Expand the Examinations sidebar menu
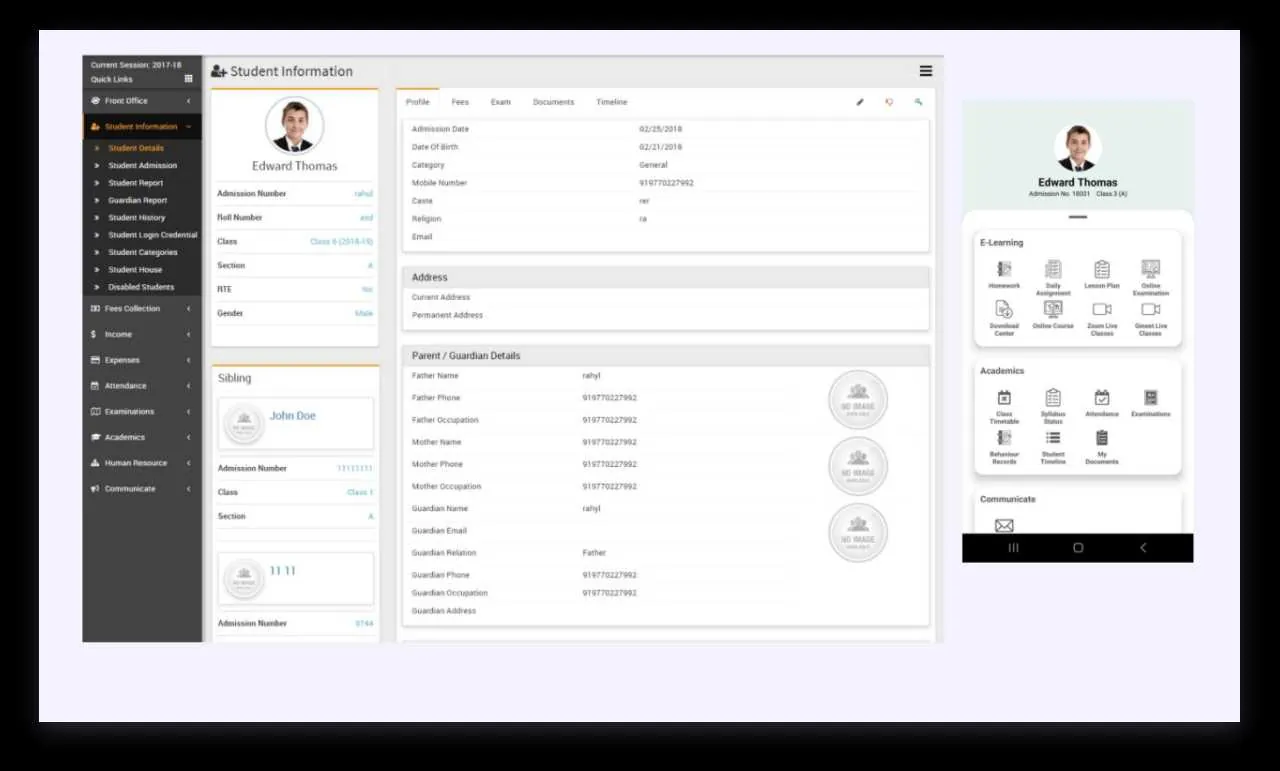1280x771 pixels. tap(142, 412)
